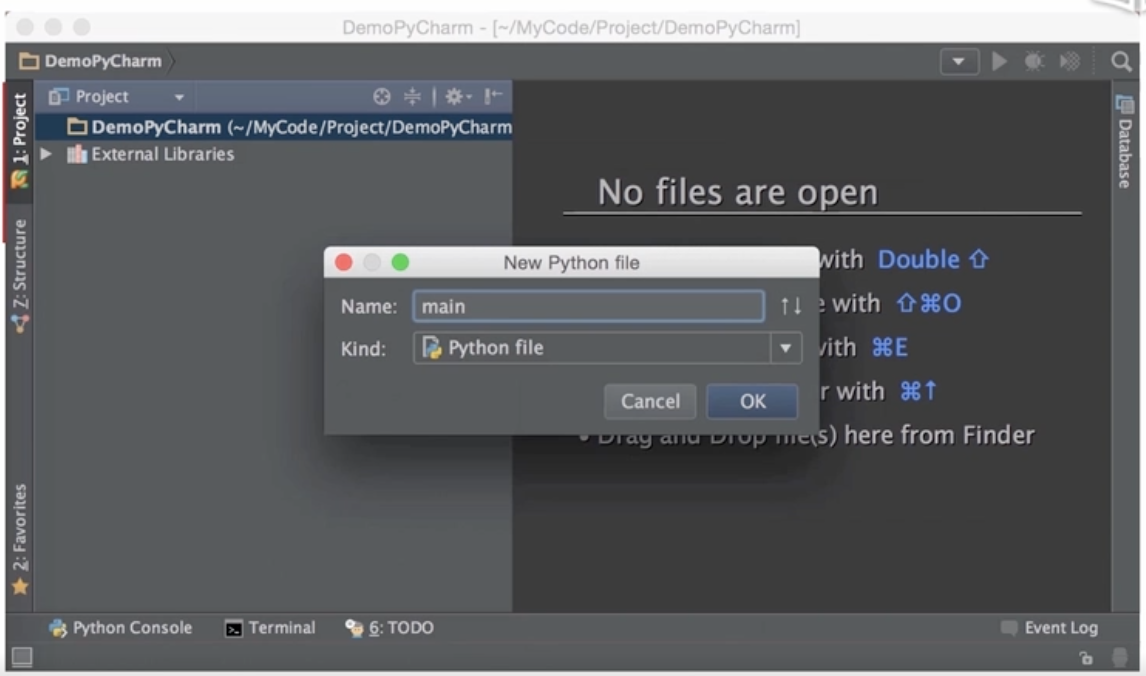Open the 2: Favorites side tab
This screenshot has width=1146, height=676.
(x=19, y=539)
